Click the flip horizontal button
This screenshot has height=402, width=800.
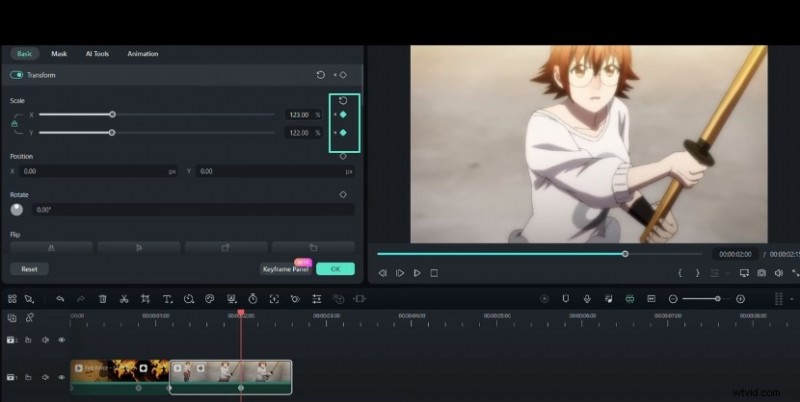click(51, 247)
